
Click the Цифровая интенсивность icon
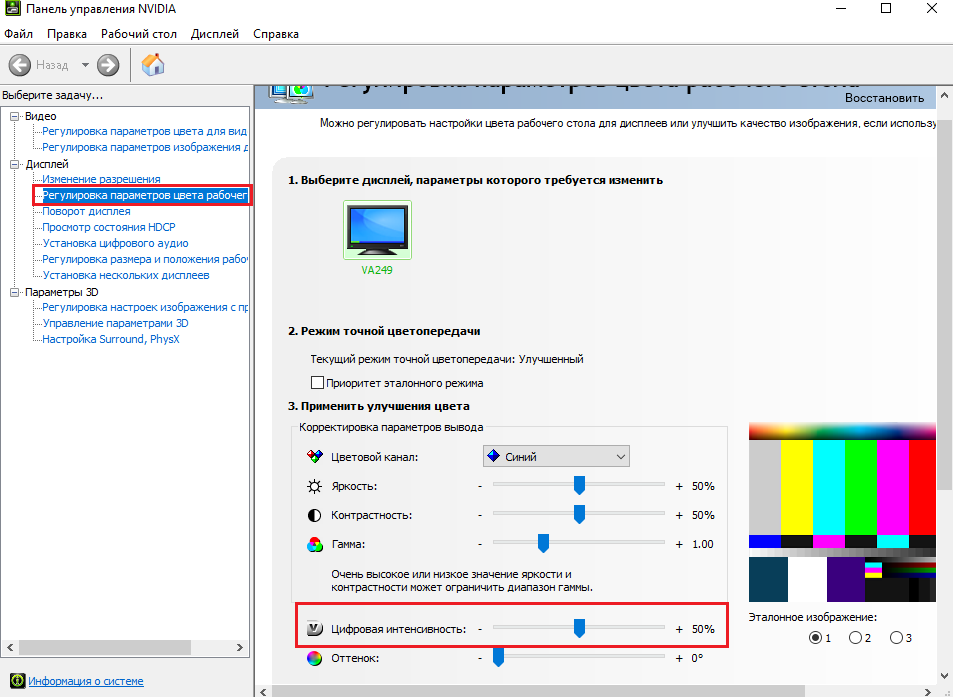314,629
